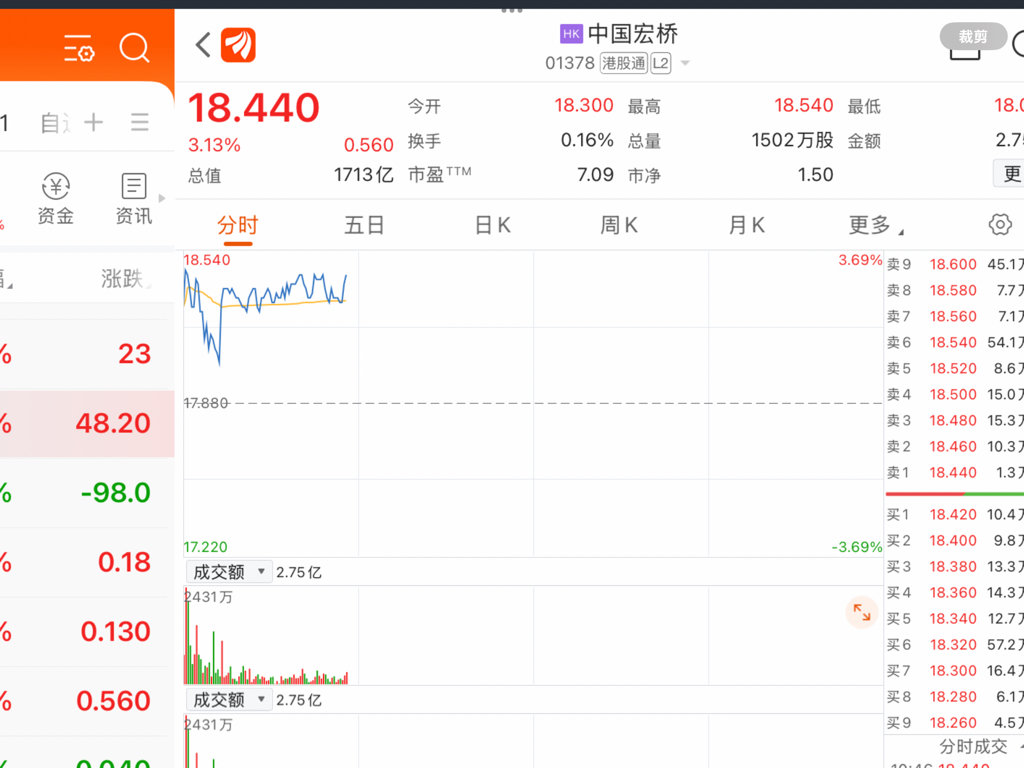Click the 买9 bid price 18.260
Image resolution: width=1024 pixels, height=768 pixels.
point(953,723)
